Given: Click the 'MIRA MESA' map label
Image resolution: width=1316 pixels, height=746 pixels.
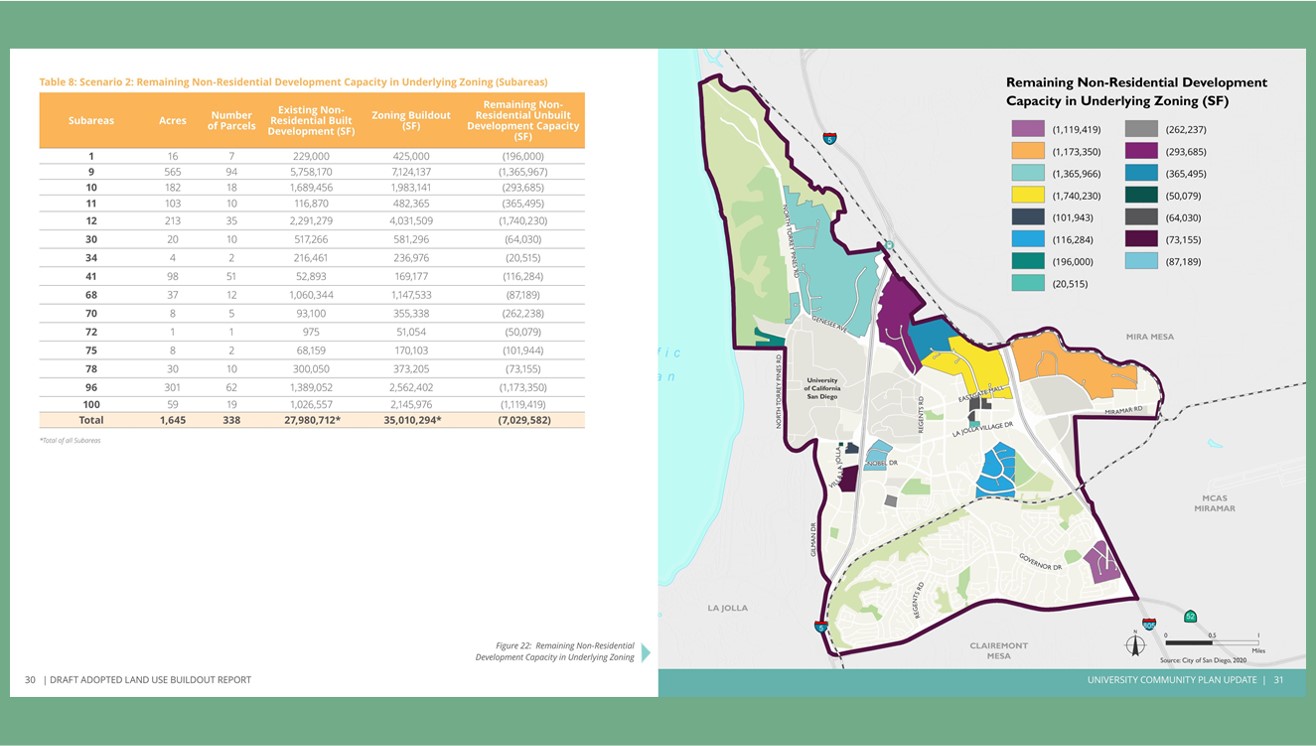Looking at the screenshot, I should 1150,337.
